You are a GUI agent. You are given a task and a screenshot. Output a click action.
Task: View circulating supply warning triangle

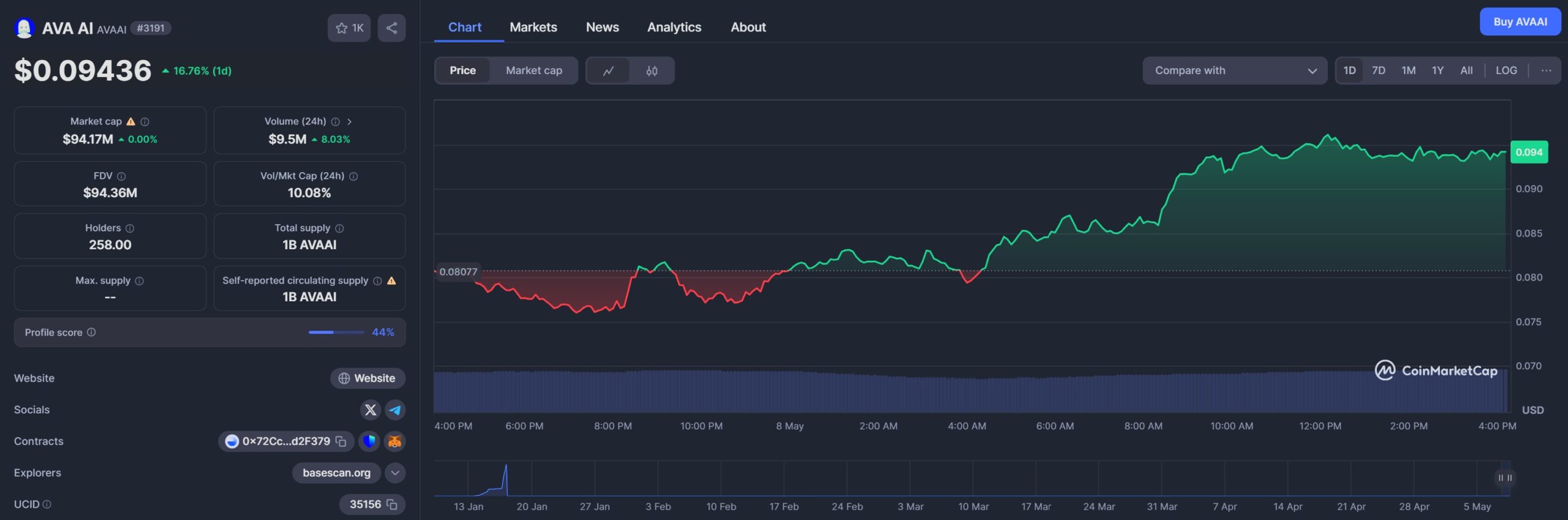(x=391, y=281)
